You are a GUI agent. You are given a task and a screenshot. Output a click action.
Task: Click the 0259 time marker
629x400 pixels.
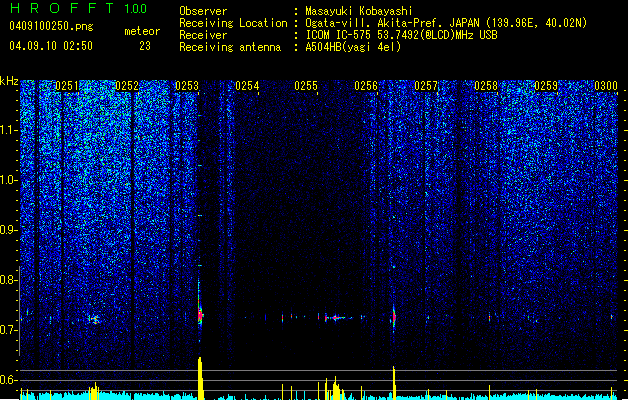coord(546,86)
